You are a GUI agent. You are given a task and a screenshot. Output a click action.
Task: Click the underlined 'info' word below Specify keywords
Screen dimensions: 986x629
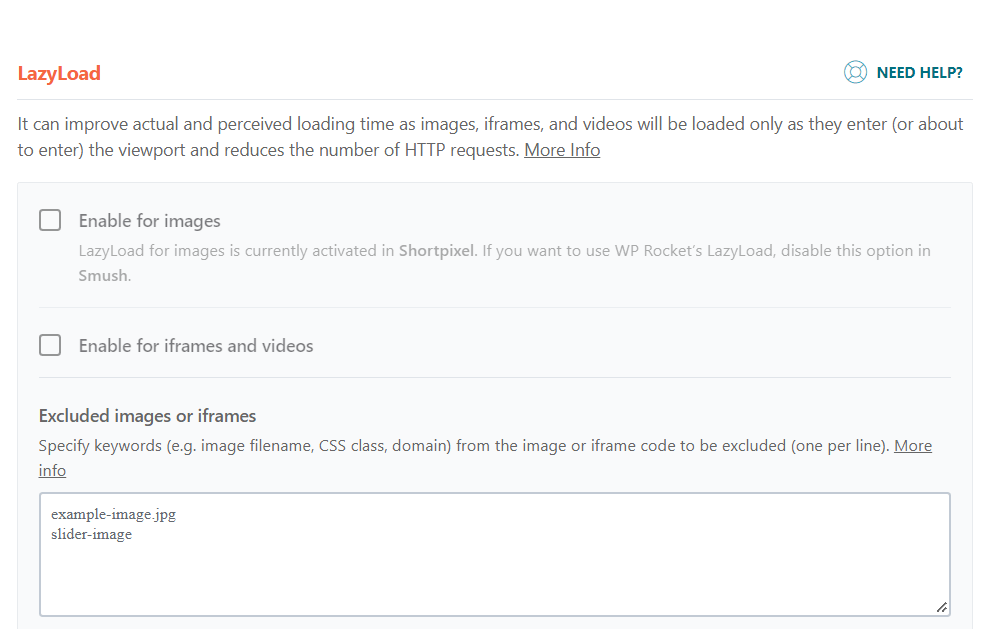pos(52,470)
